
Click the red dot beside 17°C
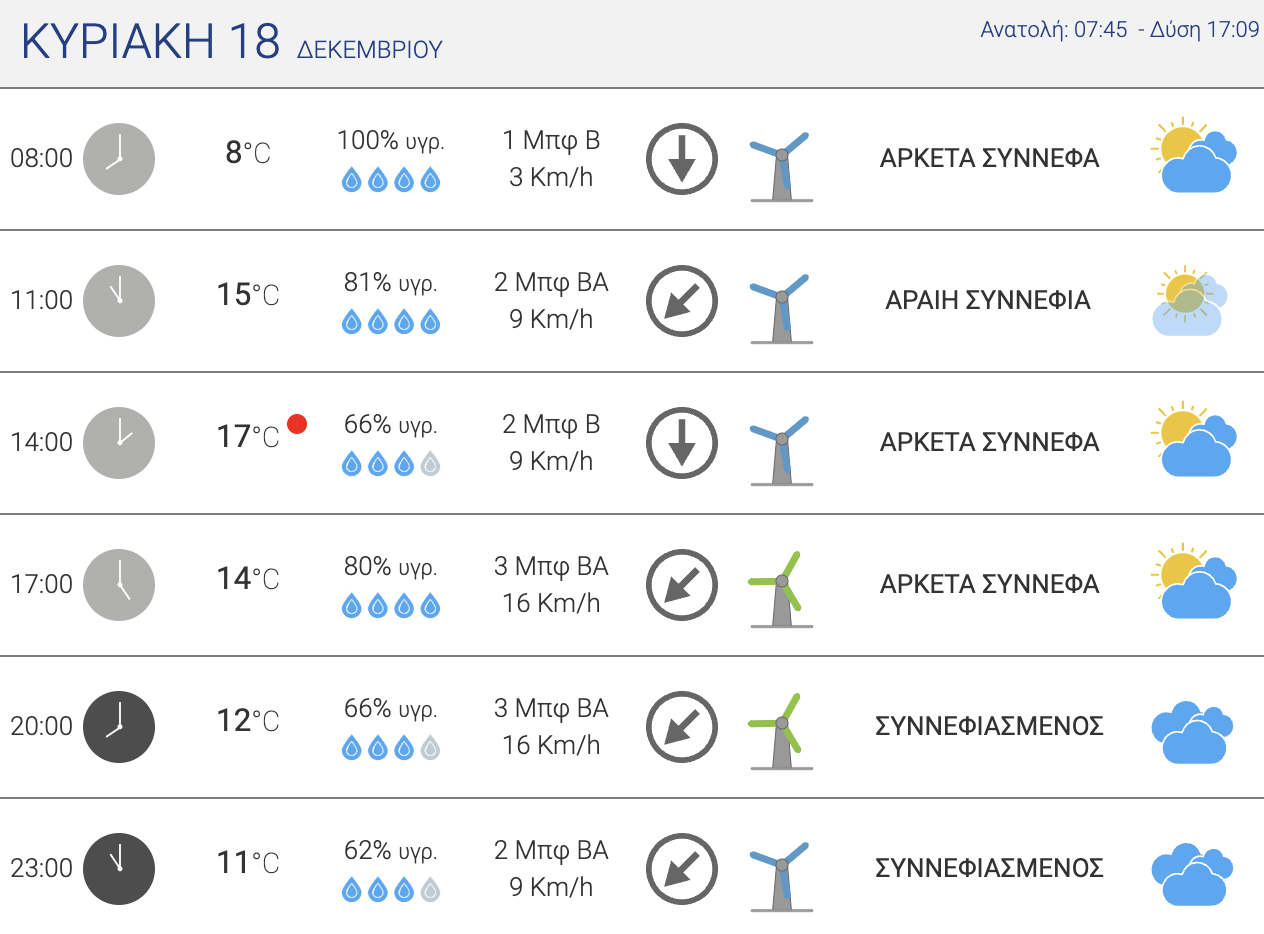point(297,424)
